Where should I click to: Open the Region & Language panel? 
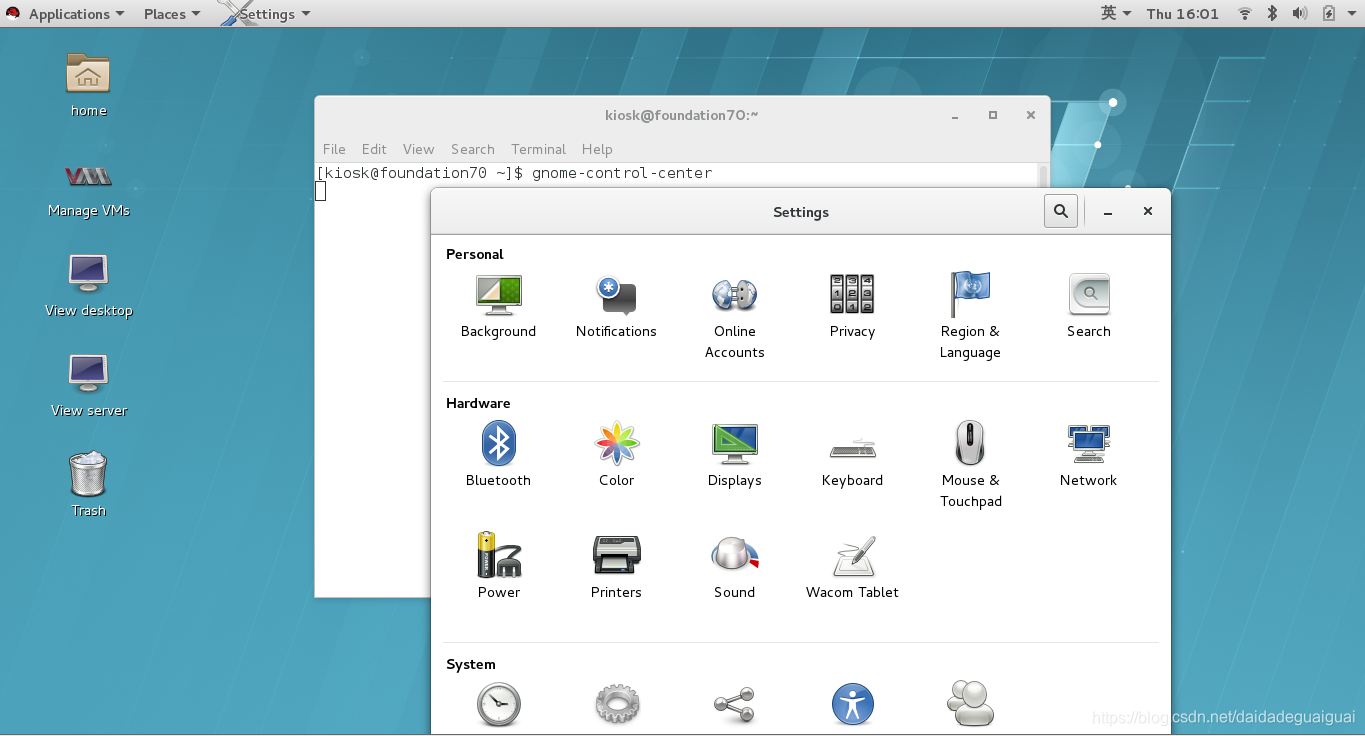point(970,316)
